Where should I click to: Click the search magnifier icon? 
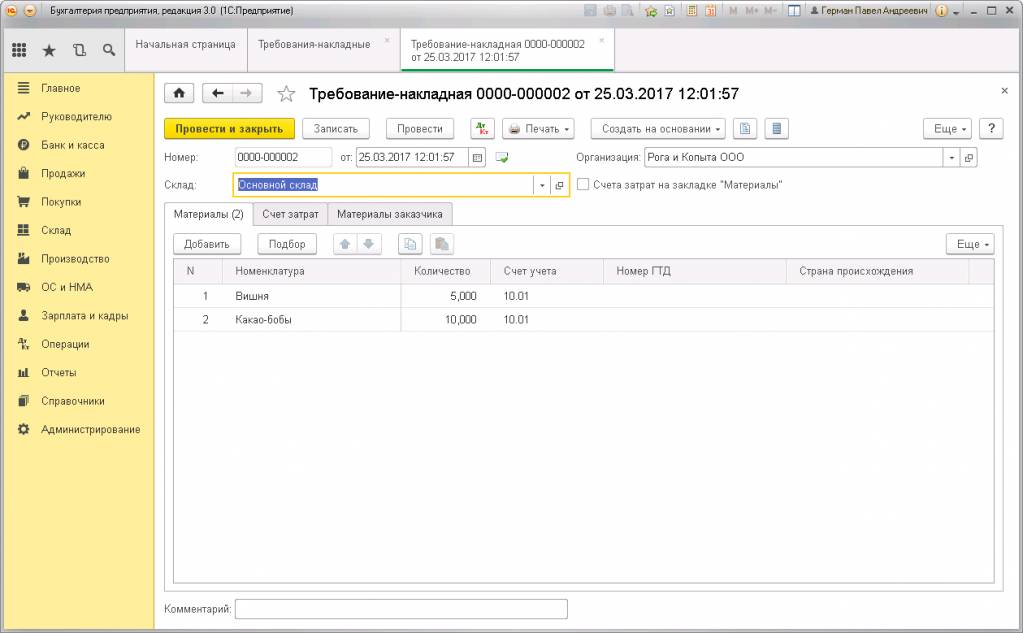tap(109, 50)
